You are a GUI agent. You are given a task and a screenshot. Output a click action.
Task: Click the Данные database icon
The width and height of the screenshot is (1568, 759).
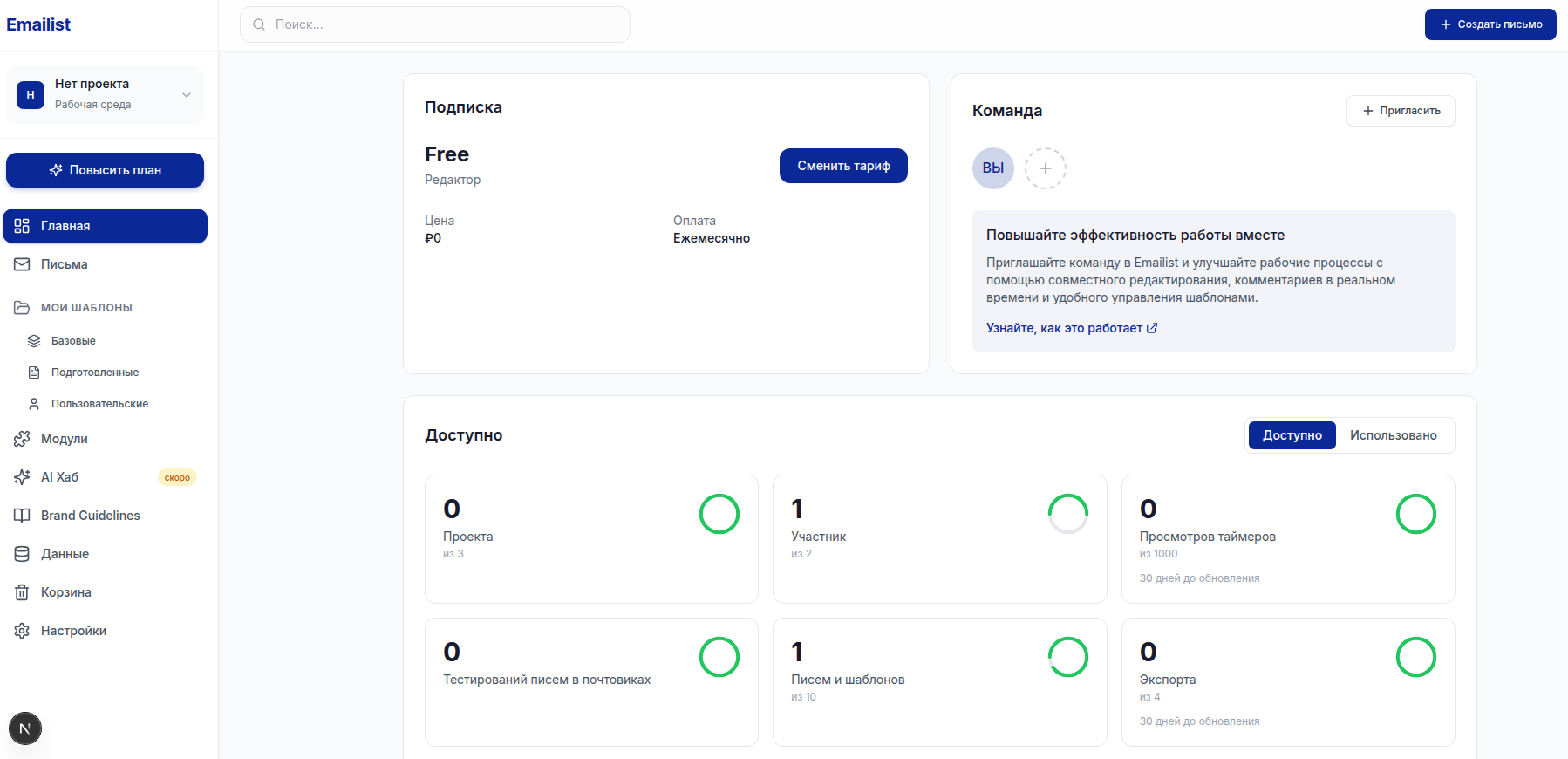[22, 554]
